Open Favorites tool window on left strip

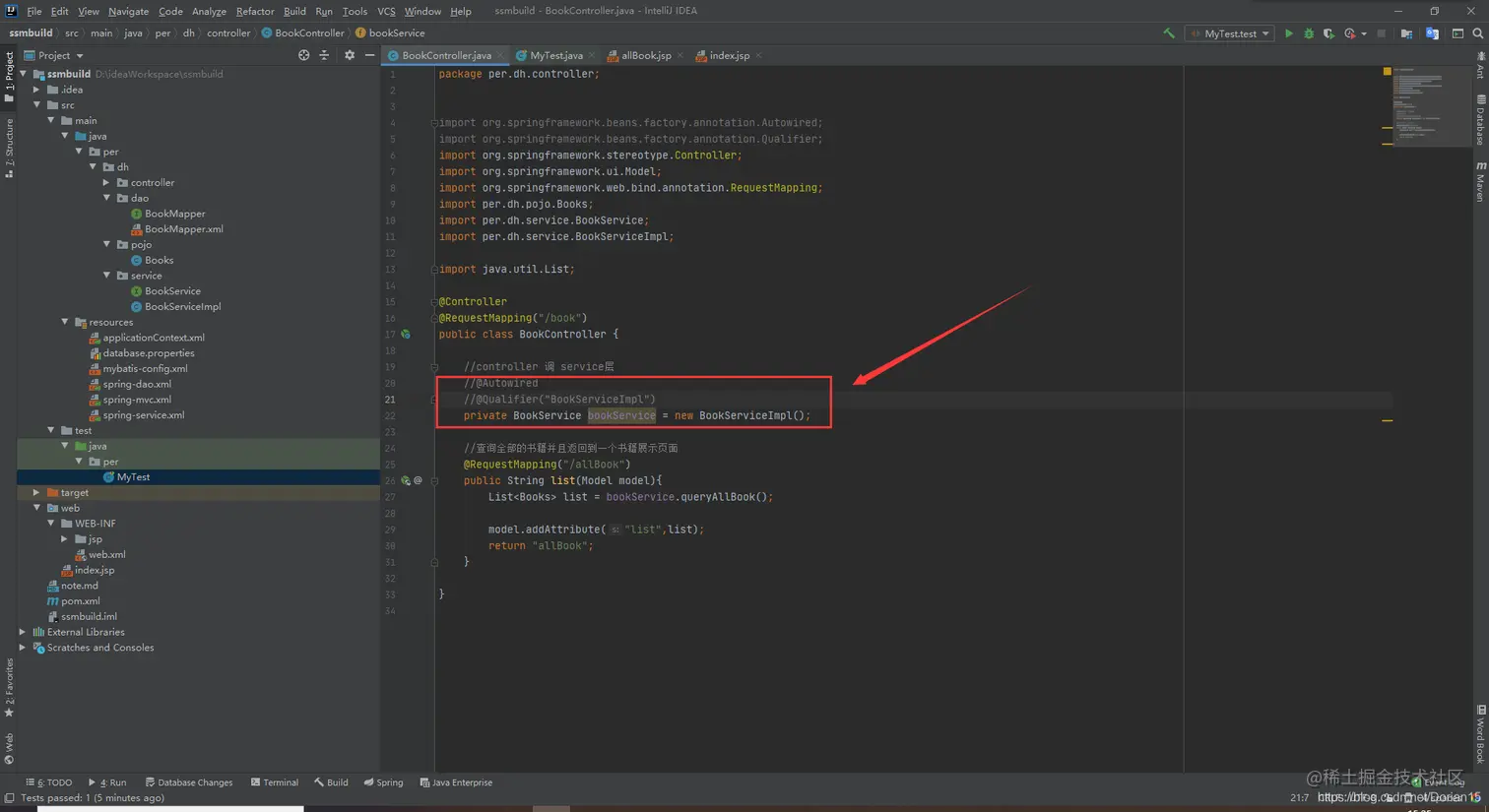tap(9, 688)
